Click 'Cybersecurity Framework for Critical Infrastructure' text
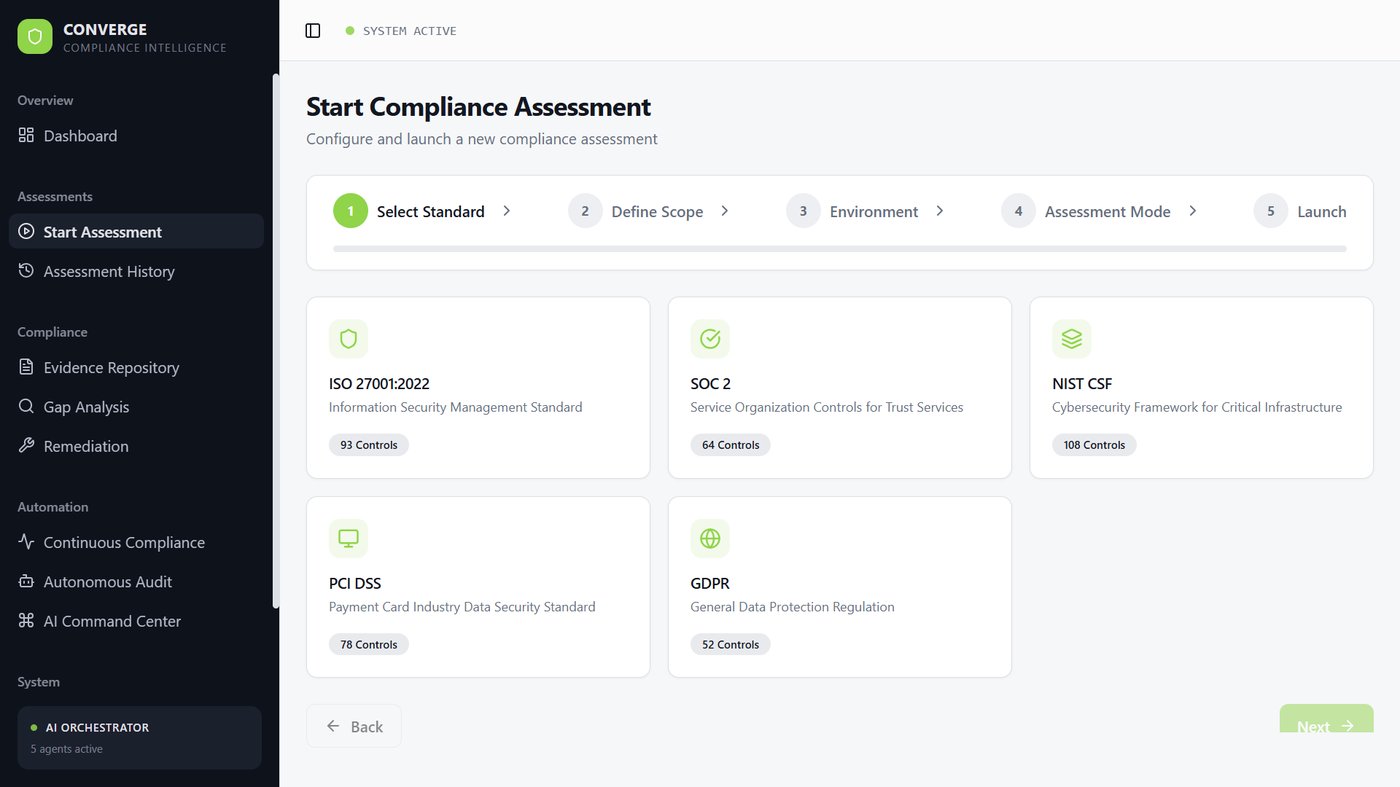The height and width of the screenshot is (787, 1400). pyautogui.click(x=1197, y=407)
